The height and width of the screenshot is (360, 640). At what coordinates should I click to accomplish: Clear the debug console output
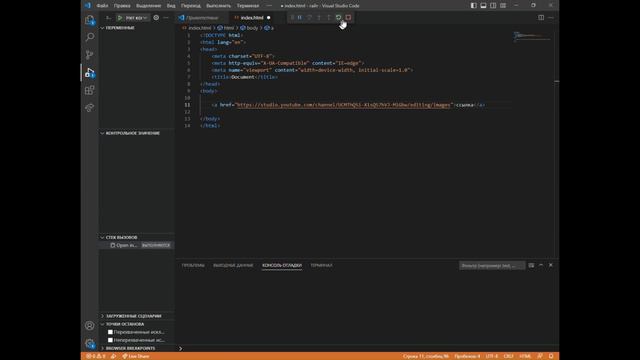coord(531,265)
